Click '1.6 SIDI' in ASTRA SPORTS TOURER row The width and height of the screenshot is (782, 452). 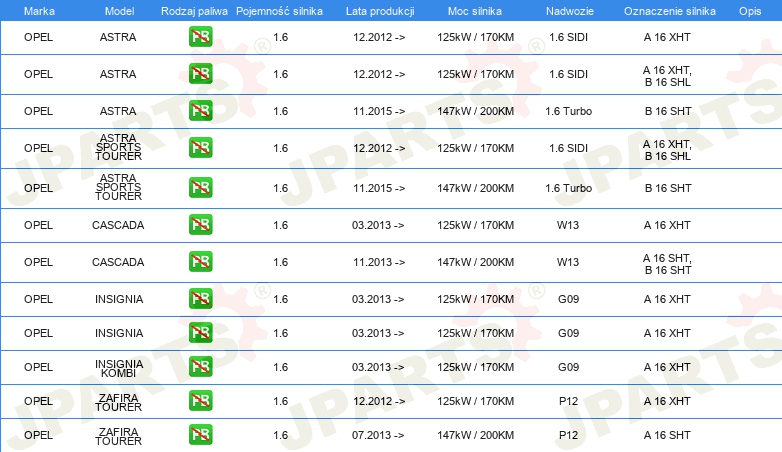[x=569, y=148]
